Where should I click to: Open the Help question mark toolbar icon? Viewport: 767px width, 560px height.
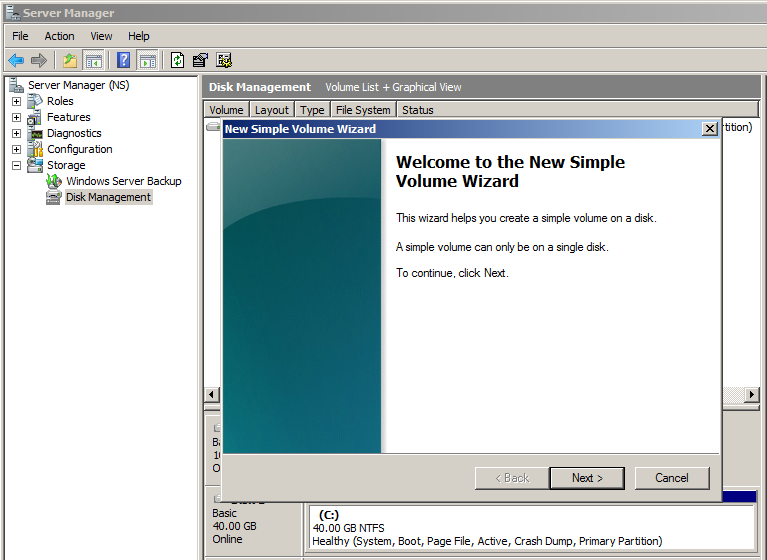point(124,61)
